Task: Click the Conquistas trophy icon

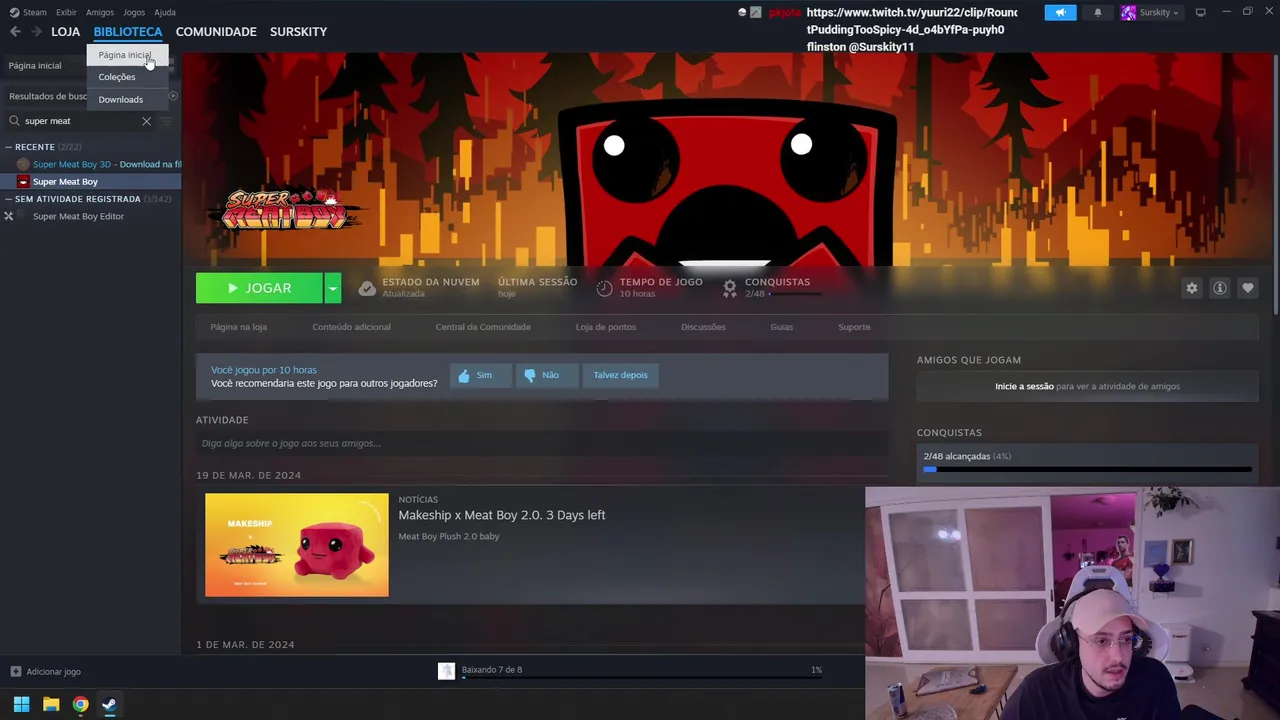Action: pyautogui.click(x=730, y=288)
